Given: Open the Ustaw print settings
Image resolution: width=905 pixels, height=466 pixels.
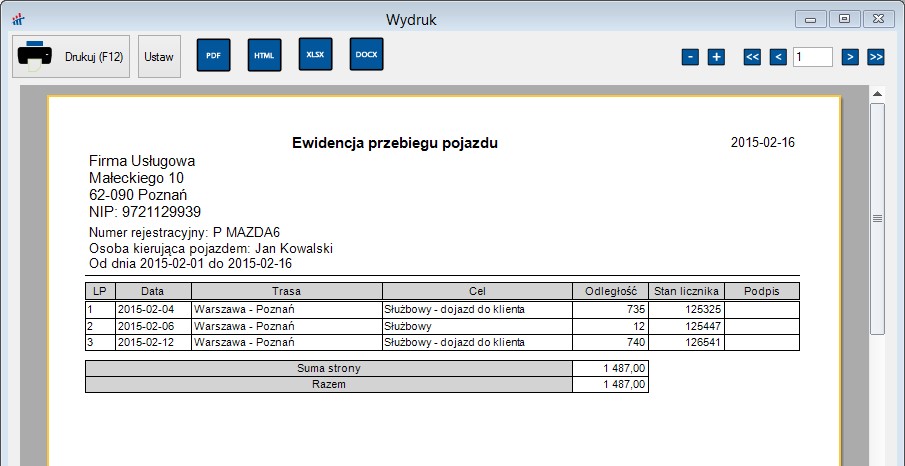Looking at the screenshot, I should coord(159,57).
